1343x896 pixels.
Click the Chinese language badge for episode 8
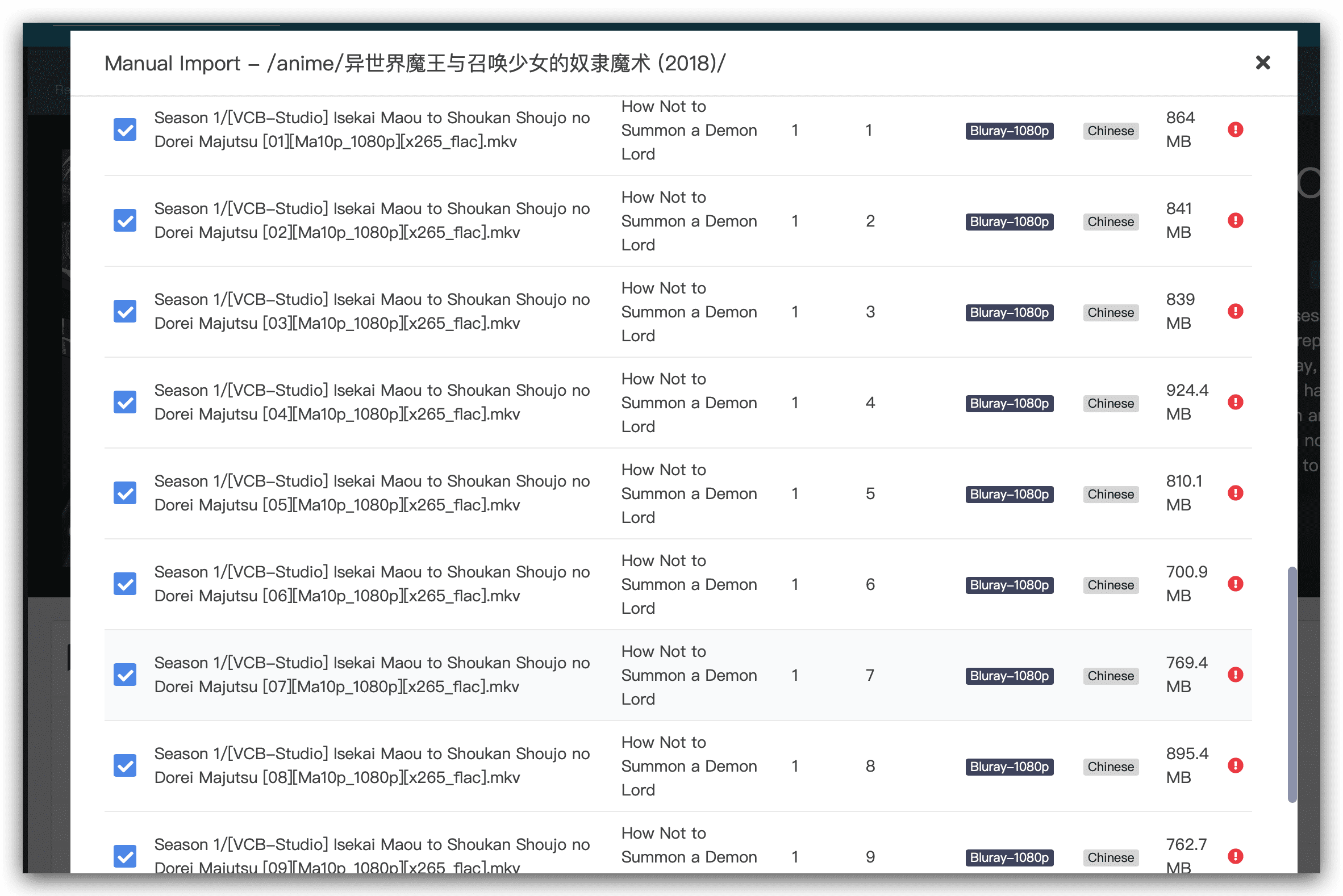click(x=1110, y=767)
